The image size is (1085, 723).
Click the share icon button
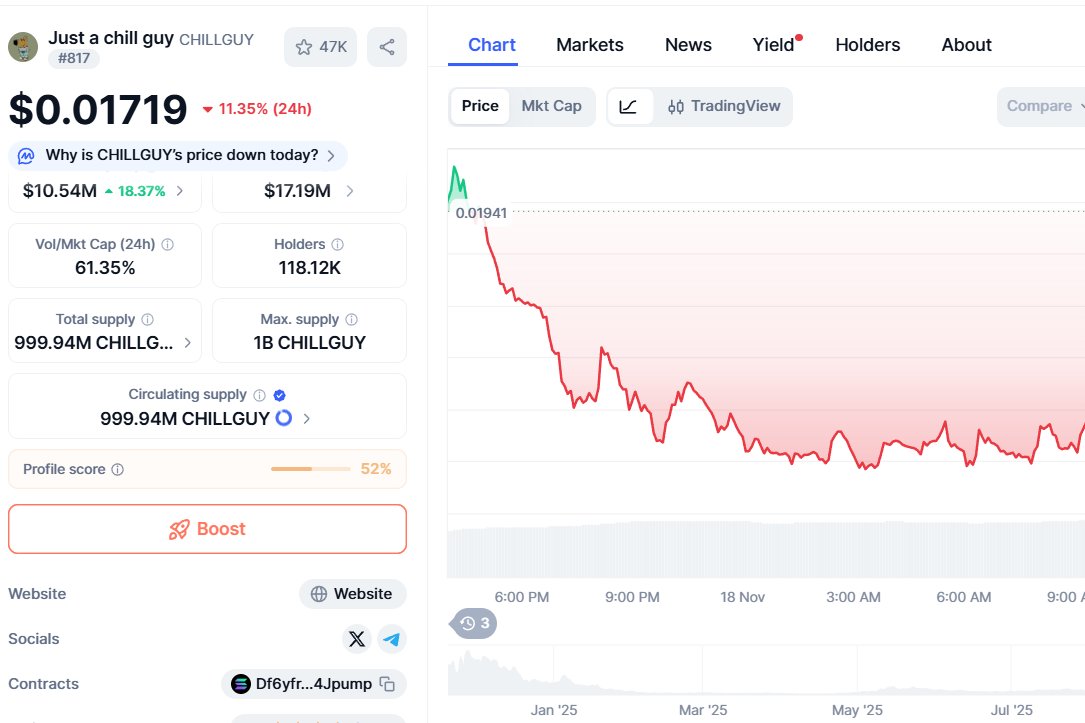pos(387,47)
